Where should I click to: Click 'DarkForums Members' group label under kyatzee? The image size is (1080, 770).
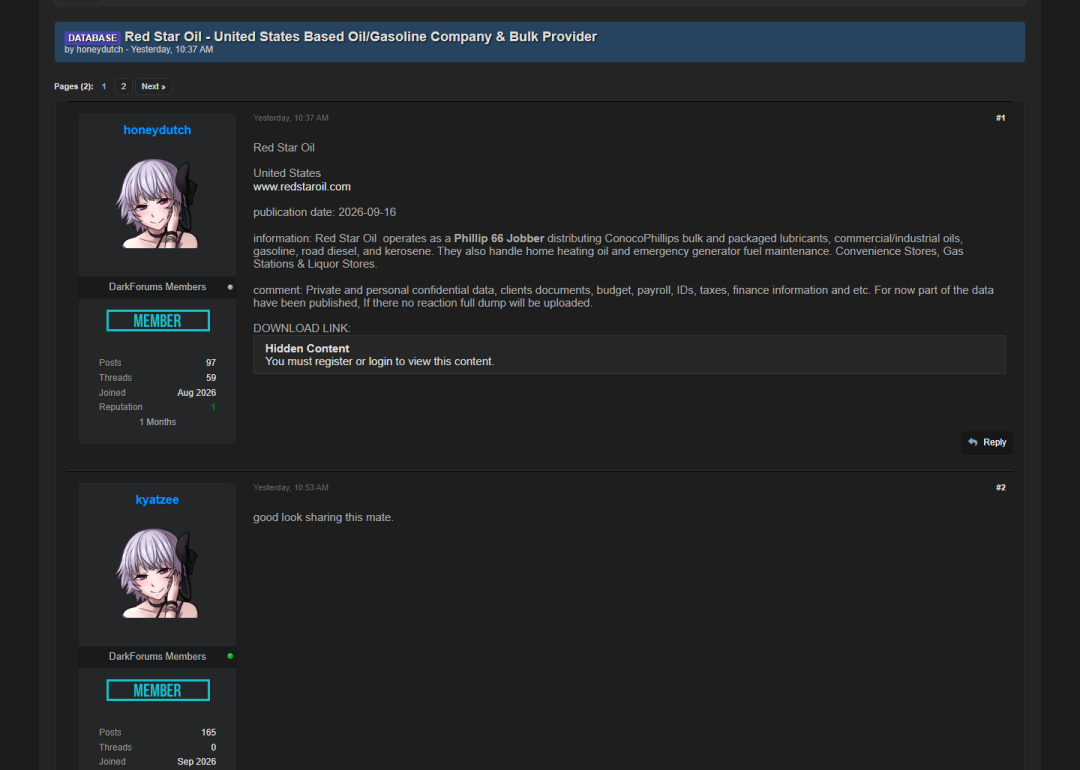[157, 656]
